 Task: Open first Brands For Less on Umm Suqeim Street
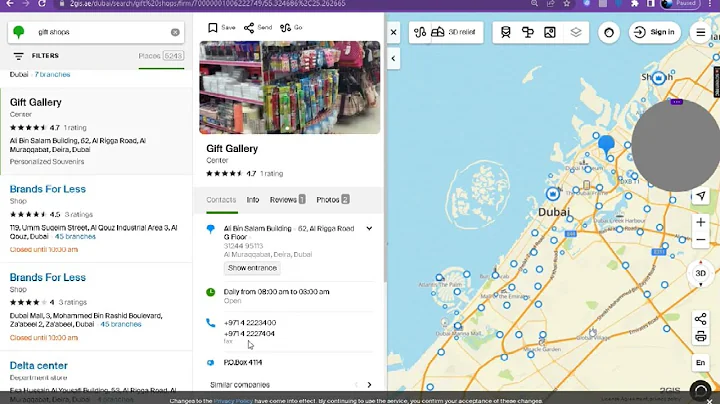pyautogui.click(x=48, y=189)
